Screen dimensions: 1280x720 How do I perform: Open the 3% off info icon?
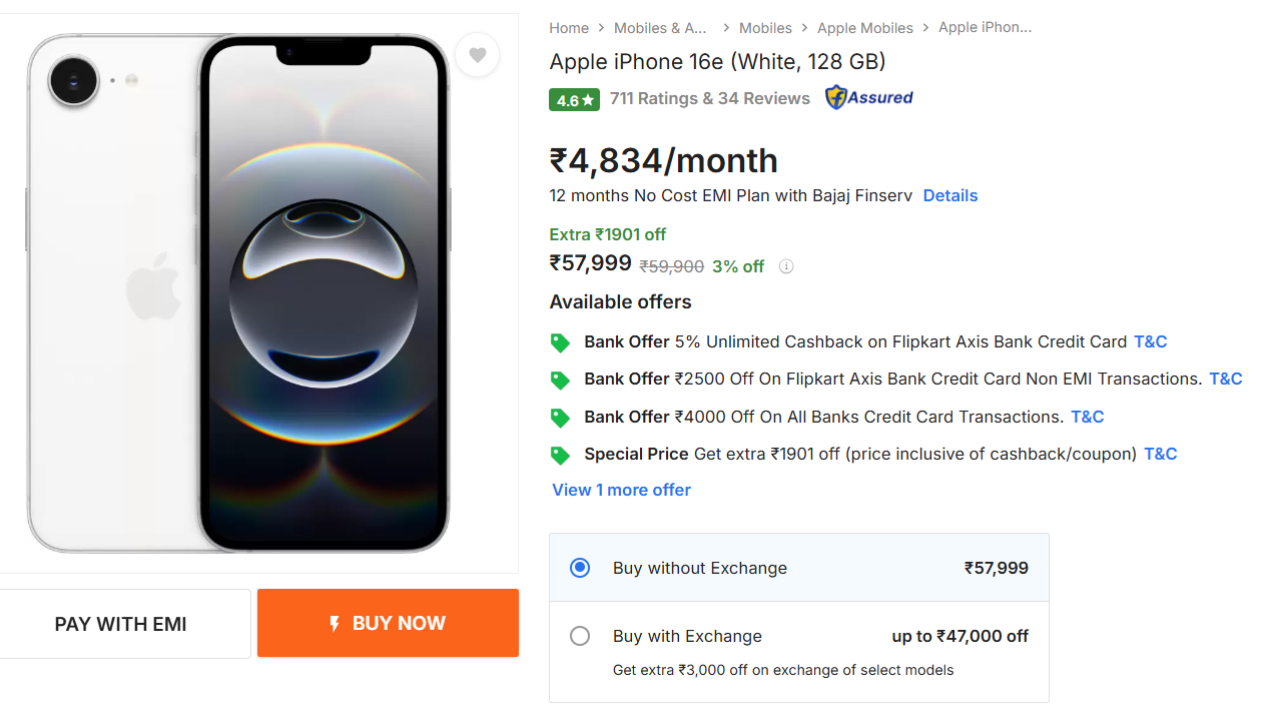[x=786, y=266]
